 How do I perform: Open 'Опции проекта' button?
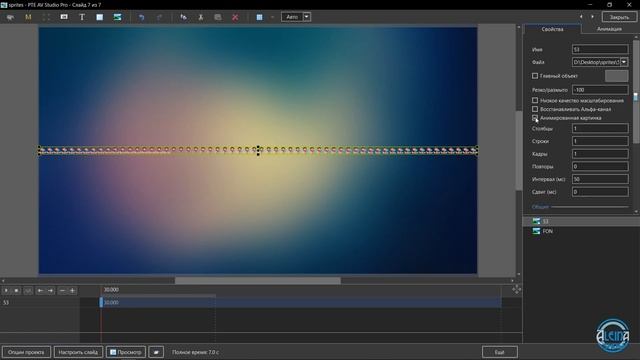[x=26, y=352]
